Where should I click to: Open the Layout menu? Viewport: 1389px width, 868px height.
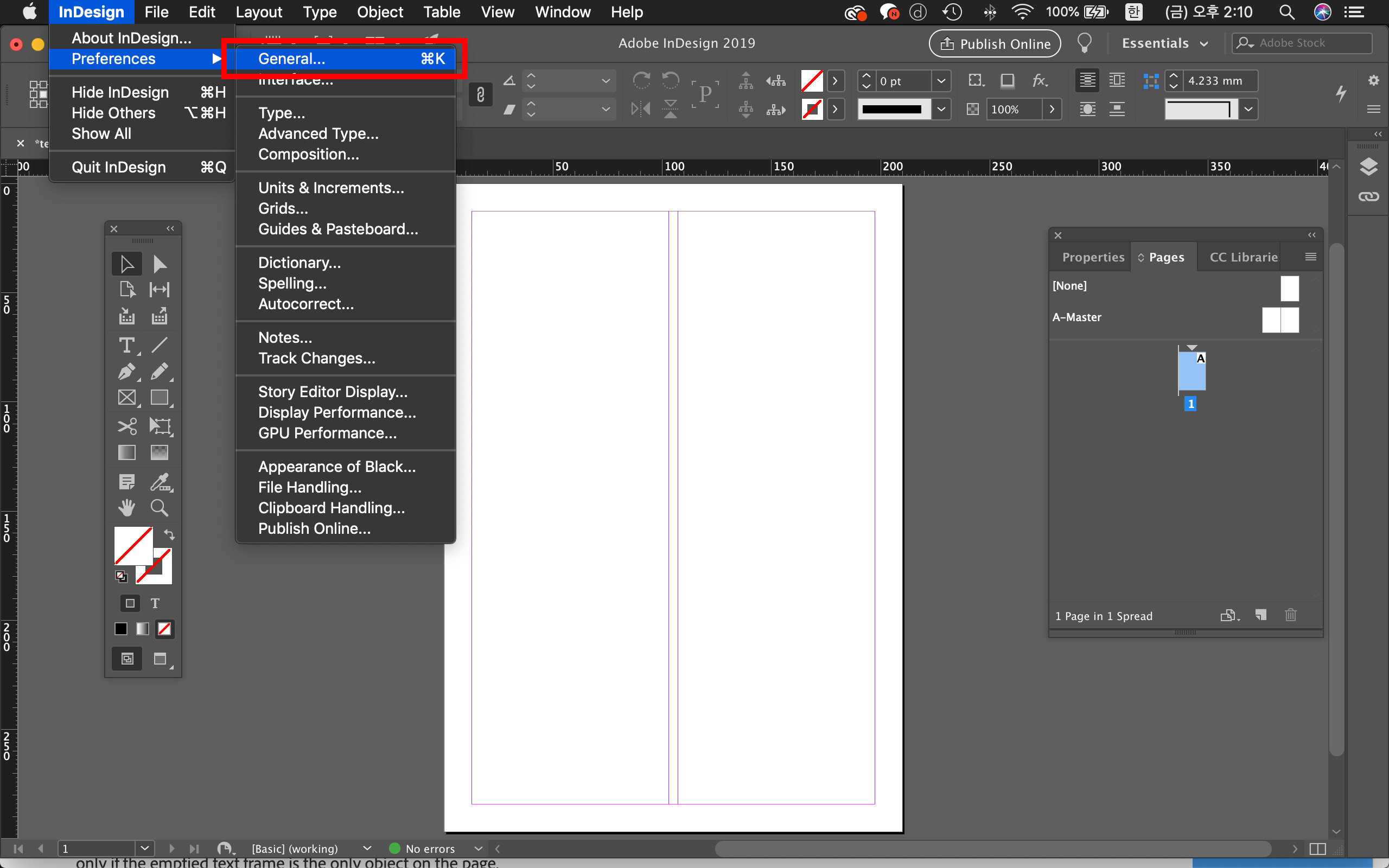pos(259,12)
